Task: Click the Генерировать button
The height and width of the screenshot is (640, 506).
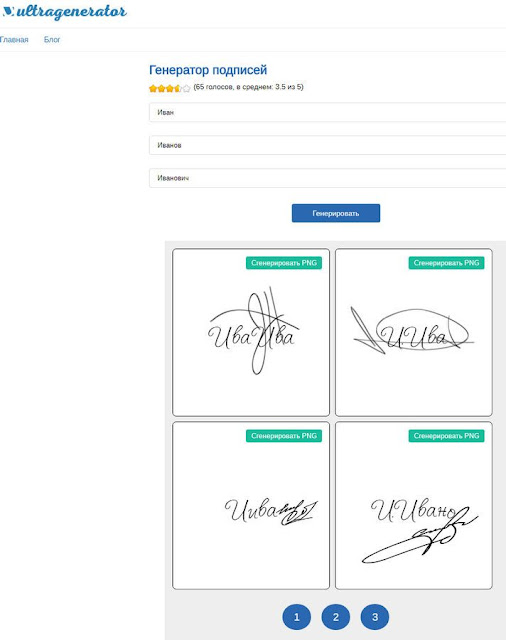Action: pos(336,213)
